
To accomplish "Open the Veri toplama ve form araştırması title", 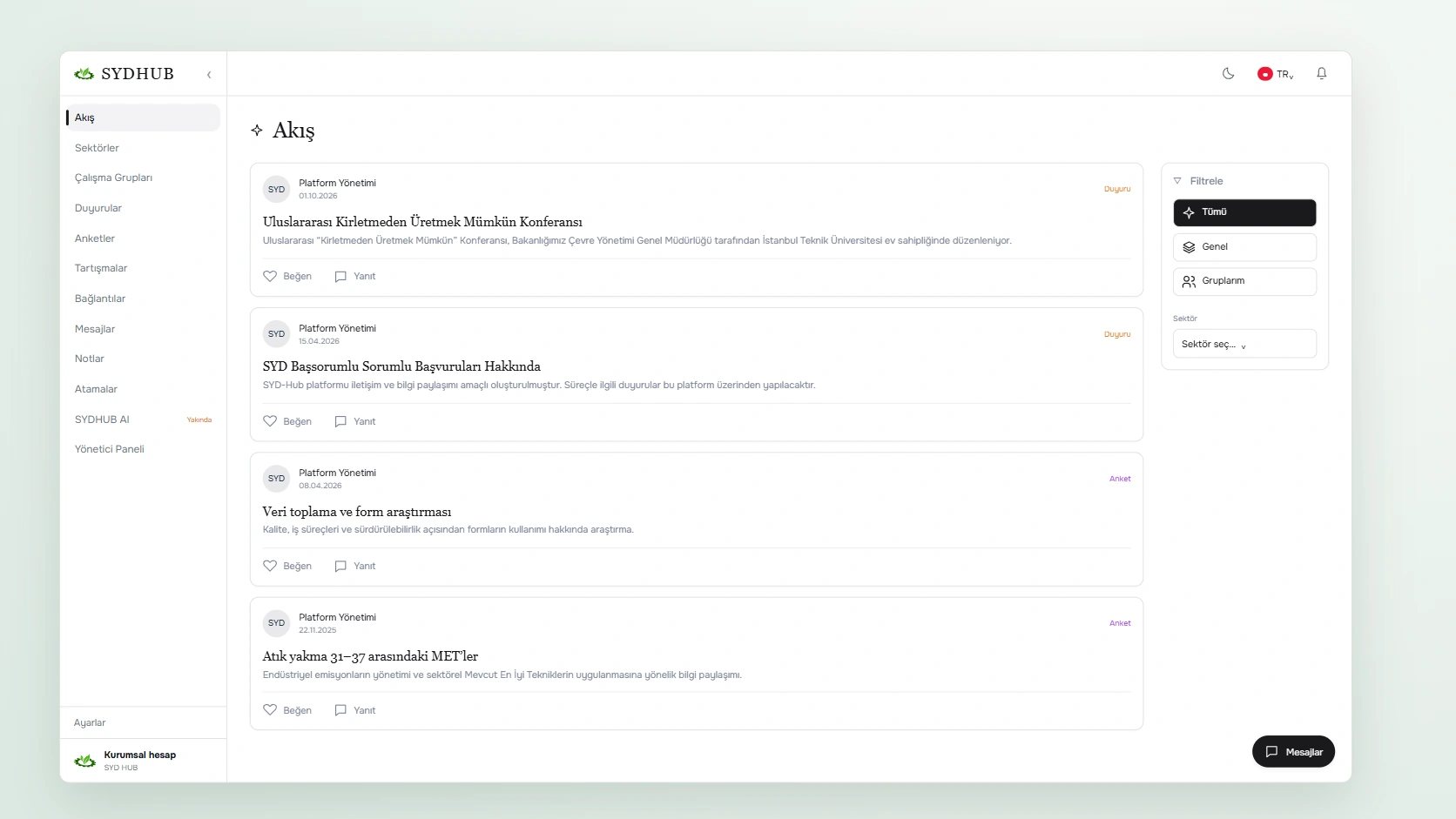I will tap(357, 512).
